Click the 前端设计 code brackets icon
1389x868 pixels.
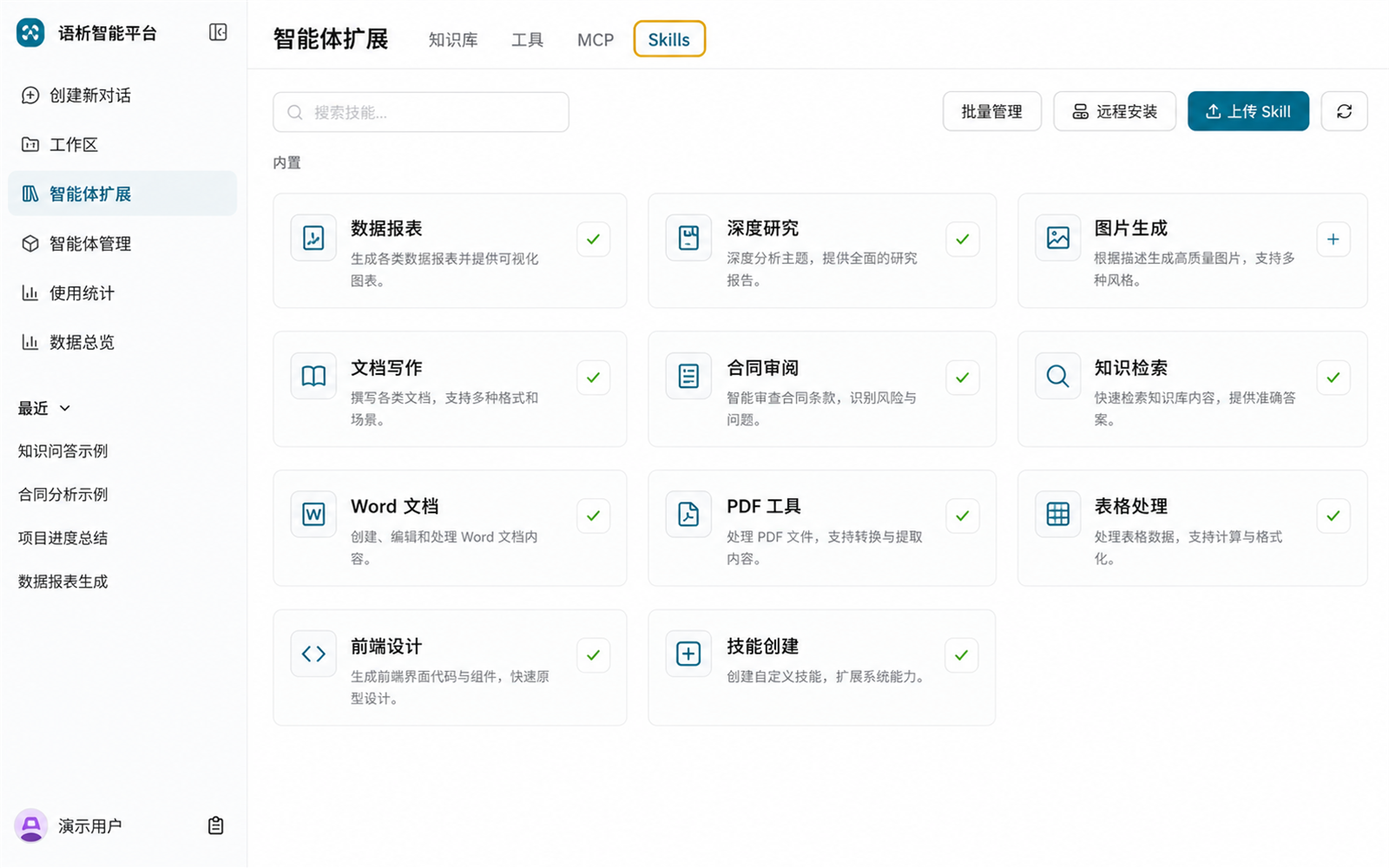click(313, 654)
